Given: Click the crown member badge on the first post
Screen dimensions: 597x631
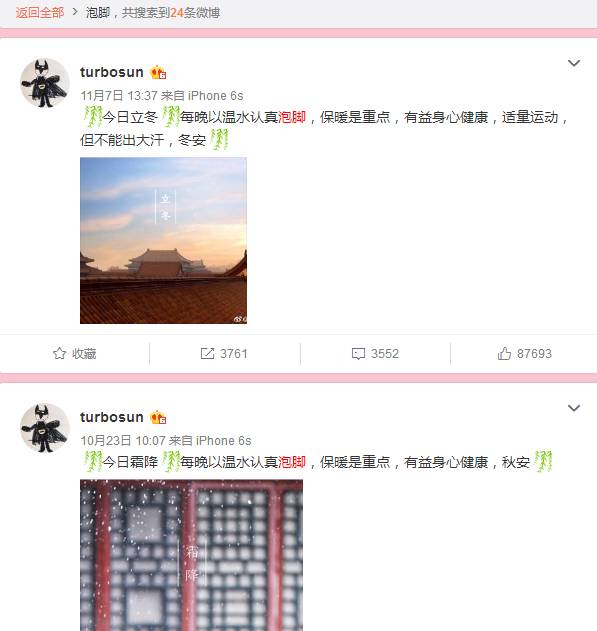Looking at the screenshot, I should click(x=158, y=72).
